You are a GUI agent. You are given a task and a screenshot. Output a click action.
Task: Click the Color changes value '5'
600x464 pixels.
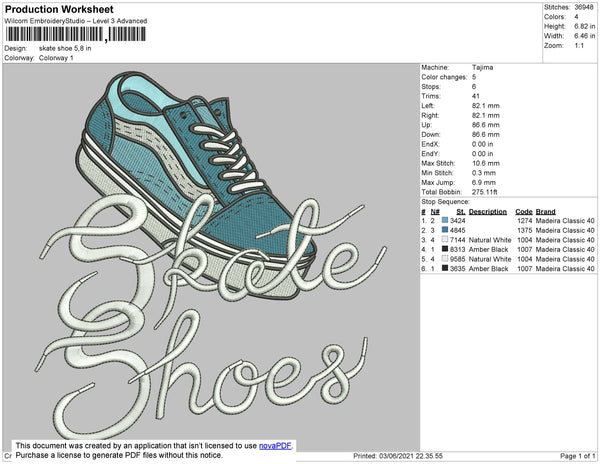pyautogui.click(x=474, y=77)
